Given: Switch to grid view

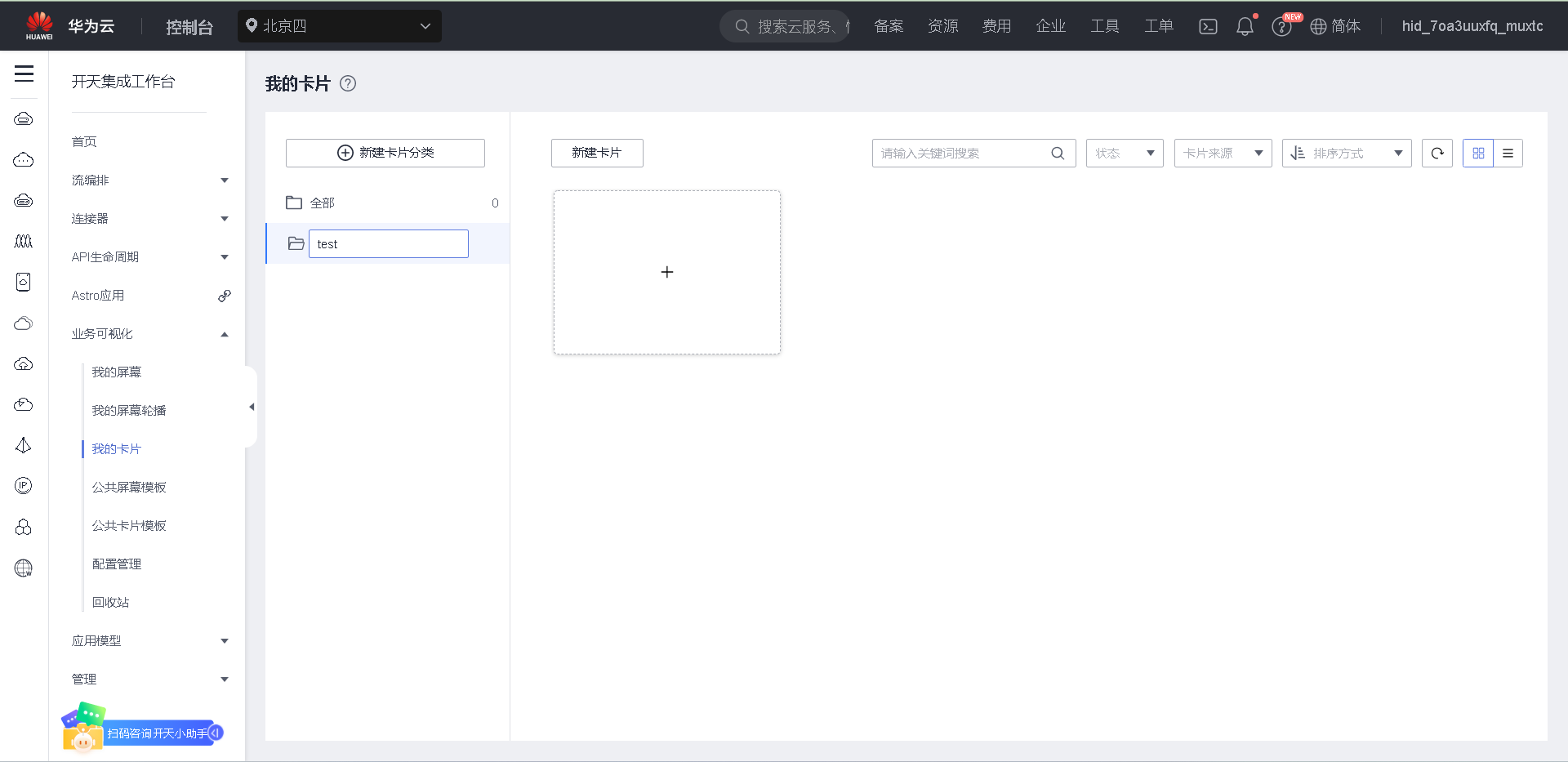Looking at the screenshot, I should [x=1478, y=153].
